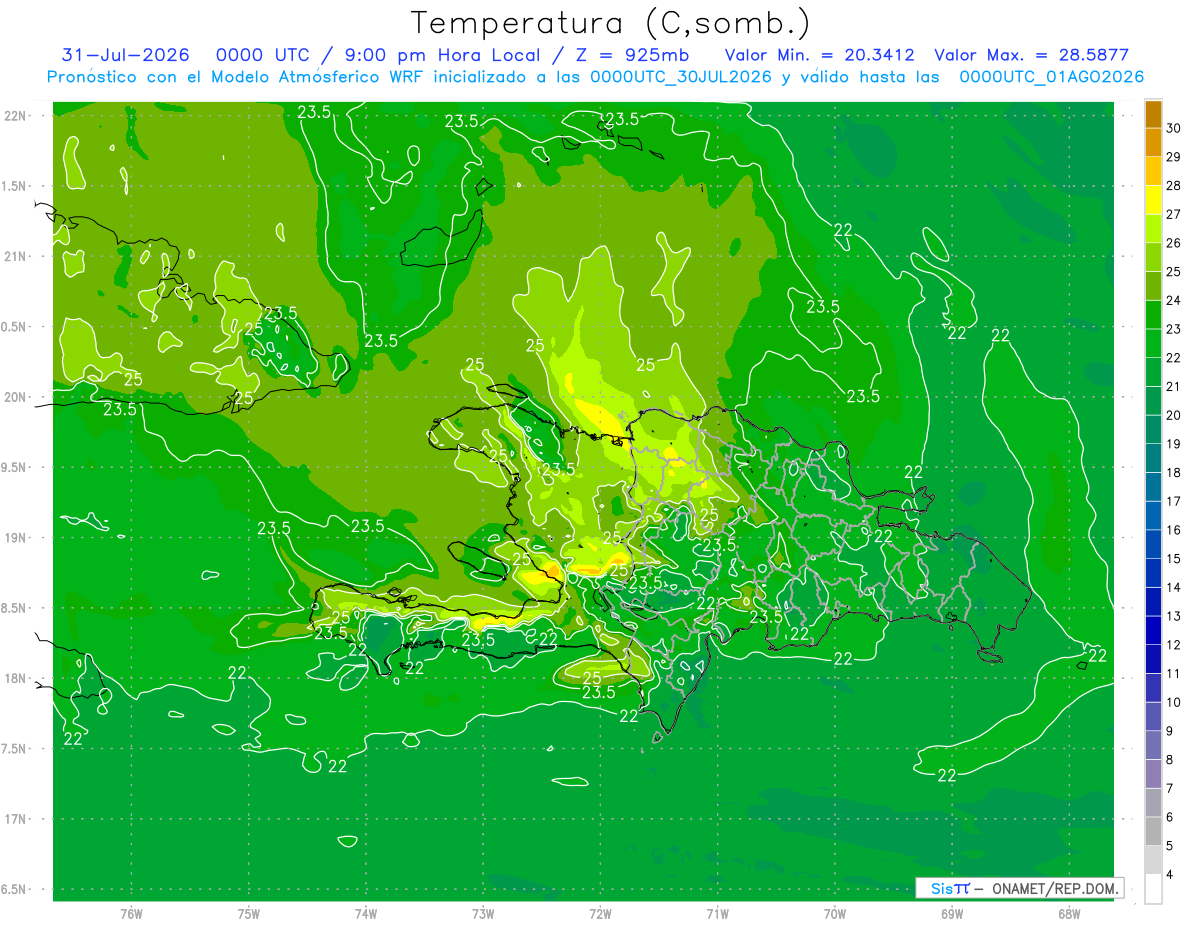The image size is (1200, 927).
Task: Click the "17N" latitude axis label
Action: coord(17,819)
